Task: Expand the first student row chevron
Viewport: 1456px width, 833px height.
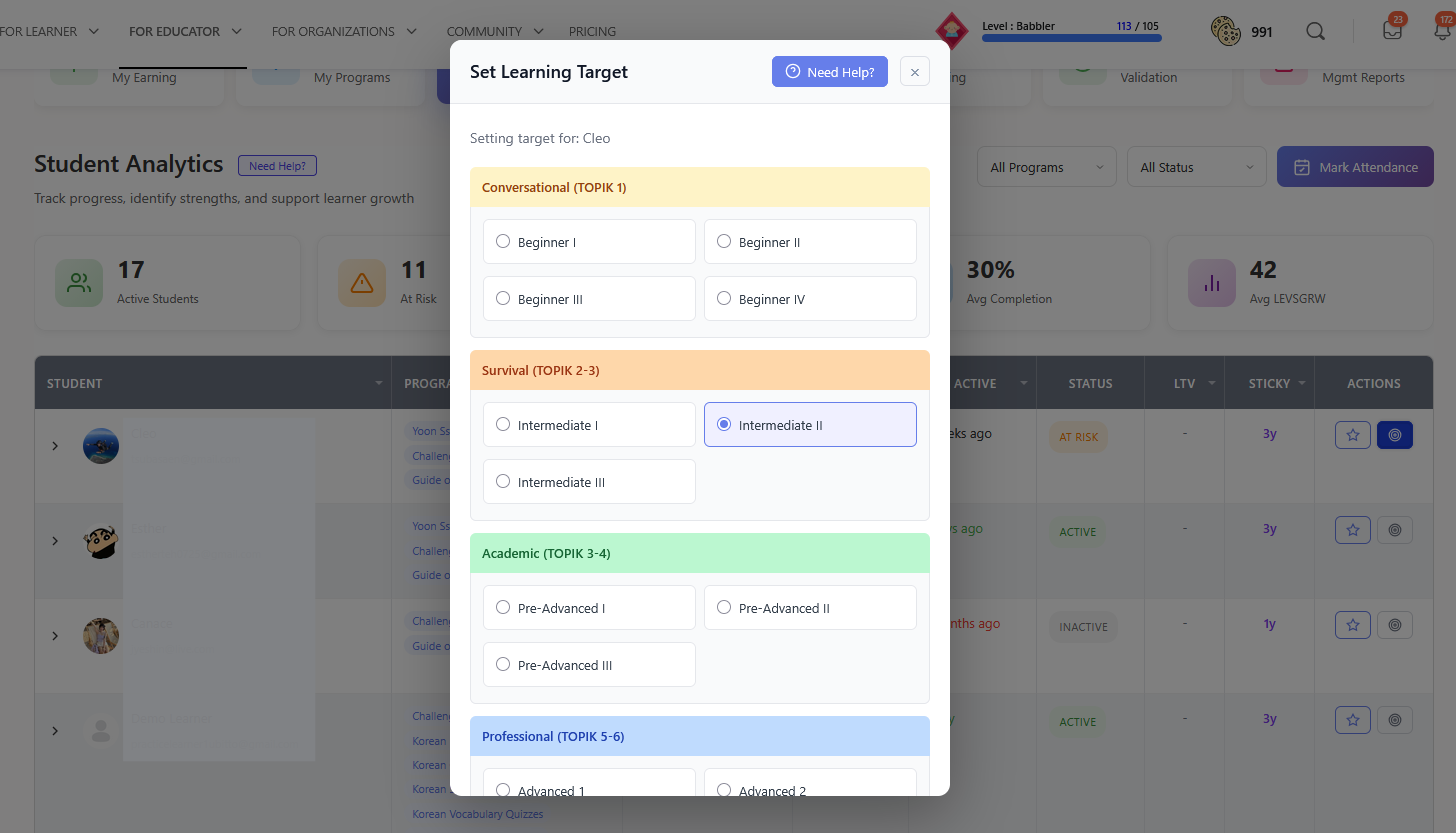Action: point(55,445)
